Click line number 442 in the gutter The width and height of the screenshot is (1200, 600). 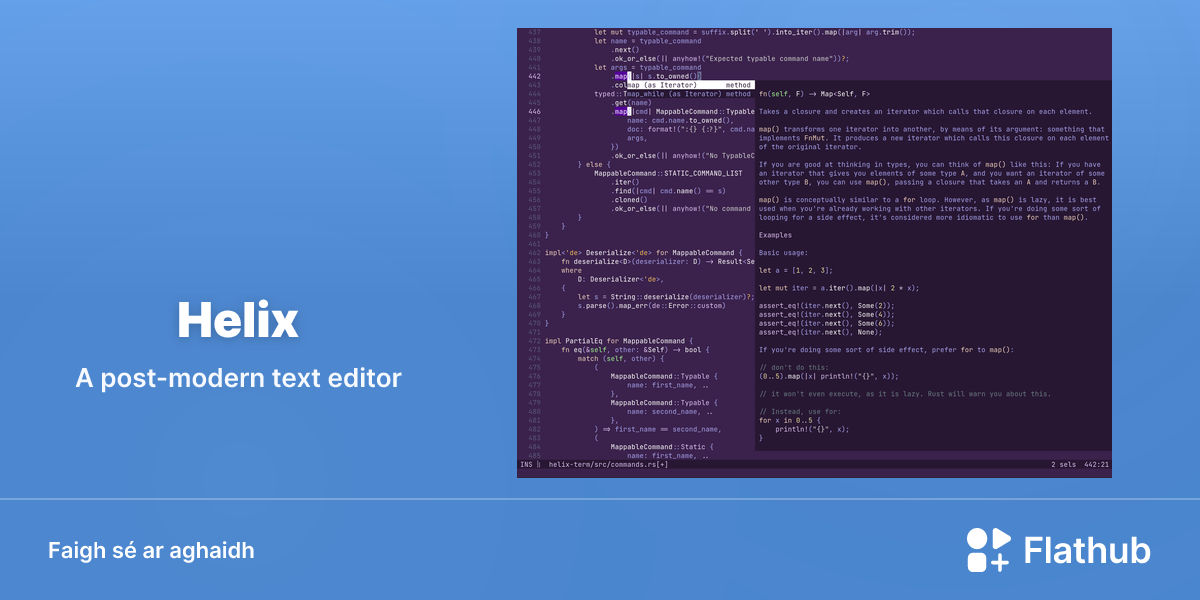(x=532, y=76)
